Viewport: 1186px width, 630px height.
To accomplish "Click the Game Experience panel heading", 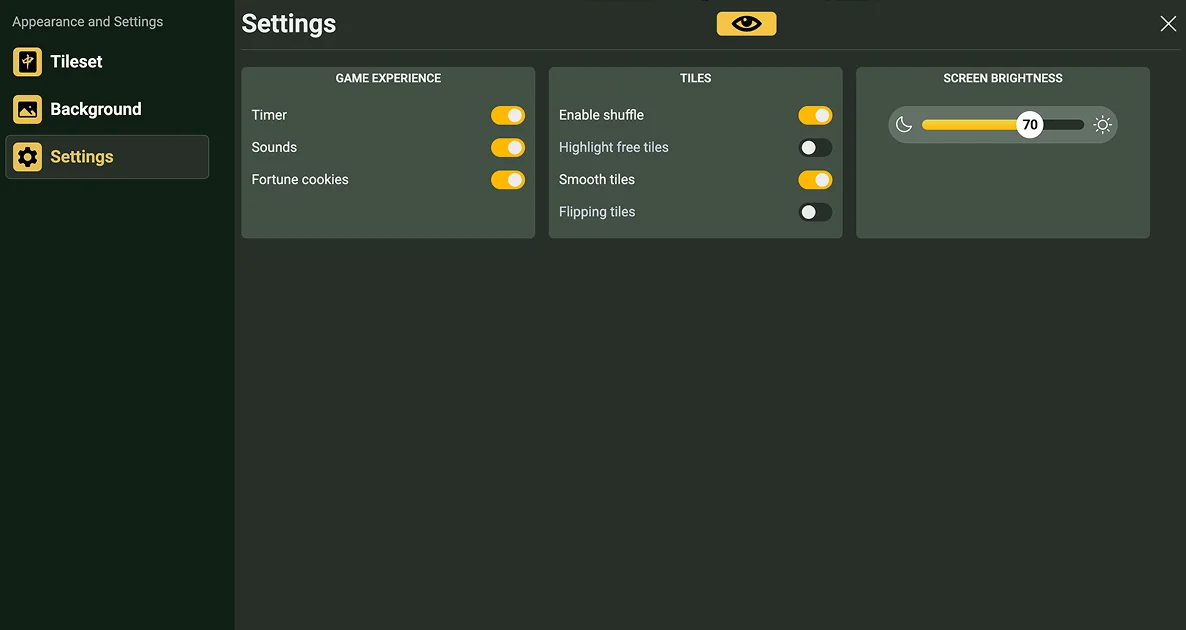I will (388, 78).
